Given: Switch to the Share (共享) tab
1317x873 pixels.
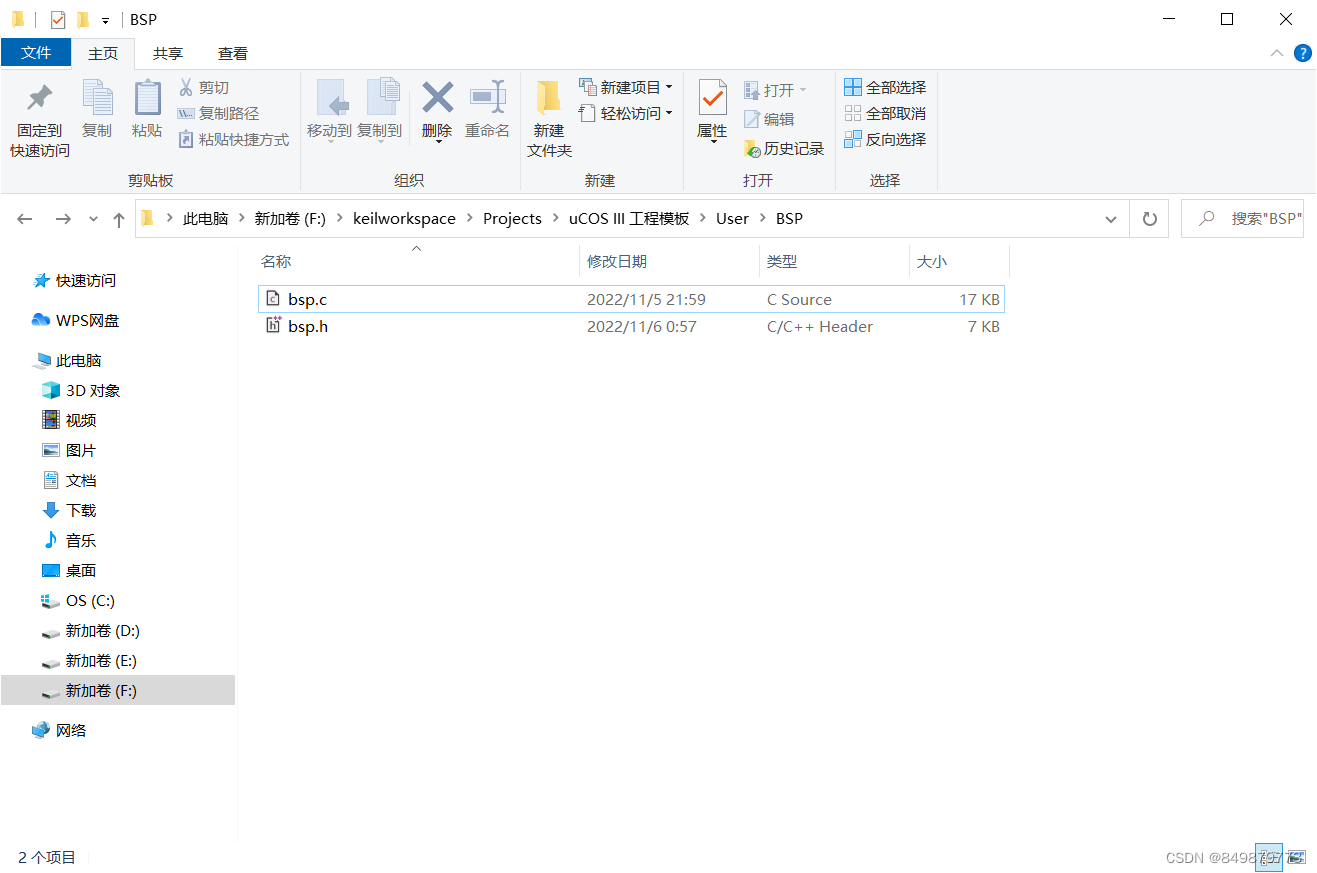Looking at the screenshot, I should [x=168, y=53].
